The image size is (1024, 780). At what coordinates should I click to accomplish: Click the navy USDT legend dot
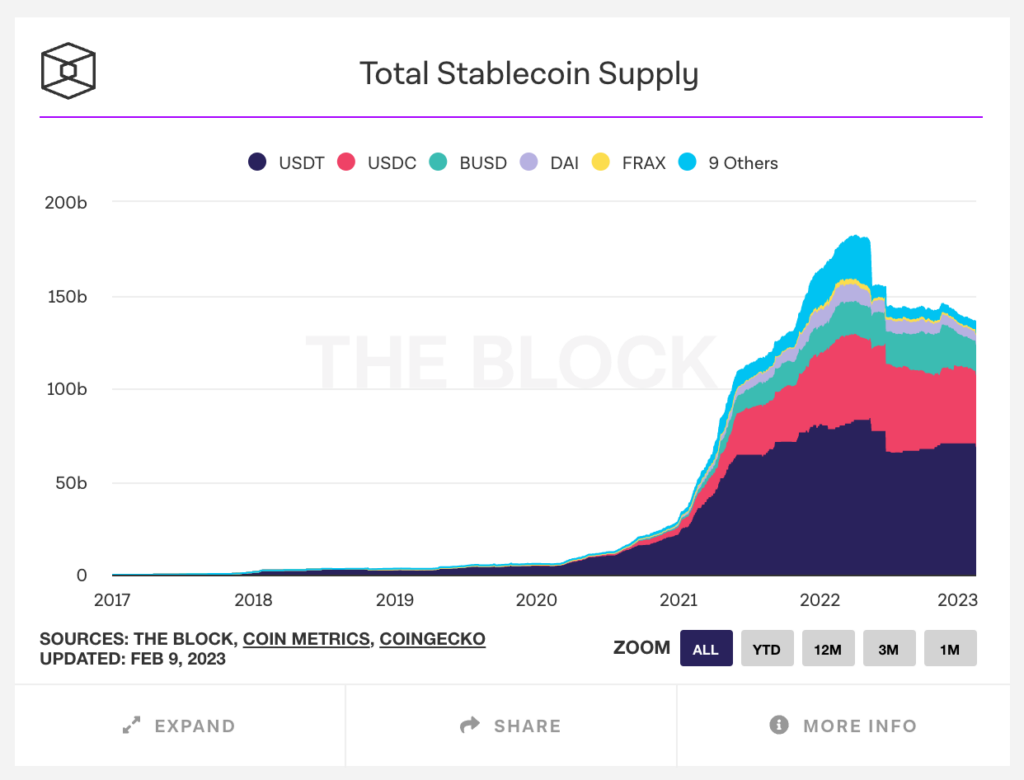point(257,162)
